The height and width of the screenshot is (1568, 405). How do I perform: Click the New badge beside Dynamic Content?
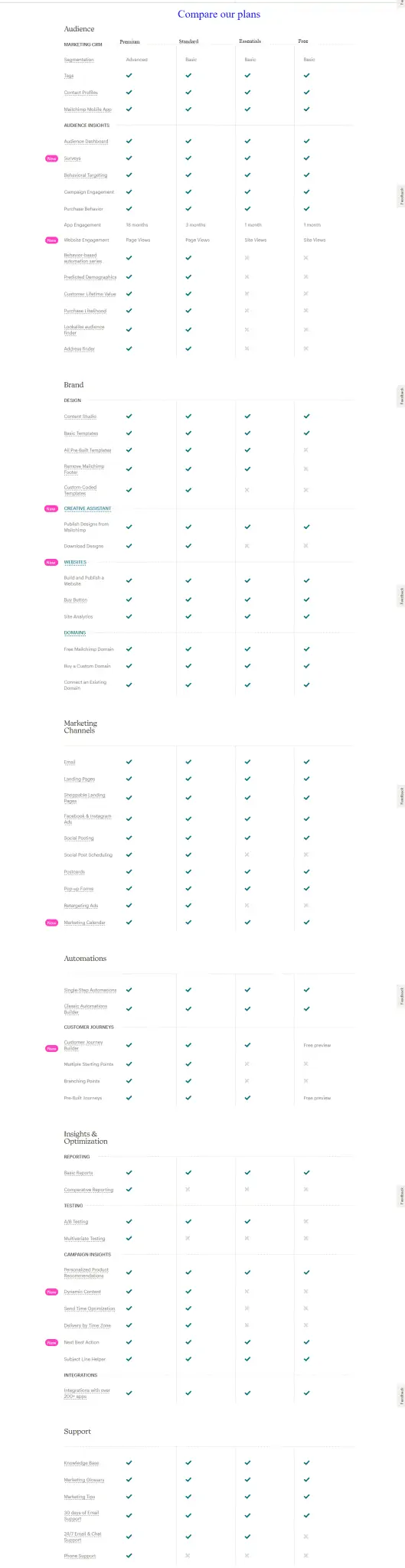tap(51, 1292)
